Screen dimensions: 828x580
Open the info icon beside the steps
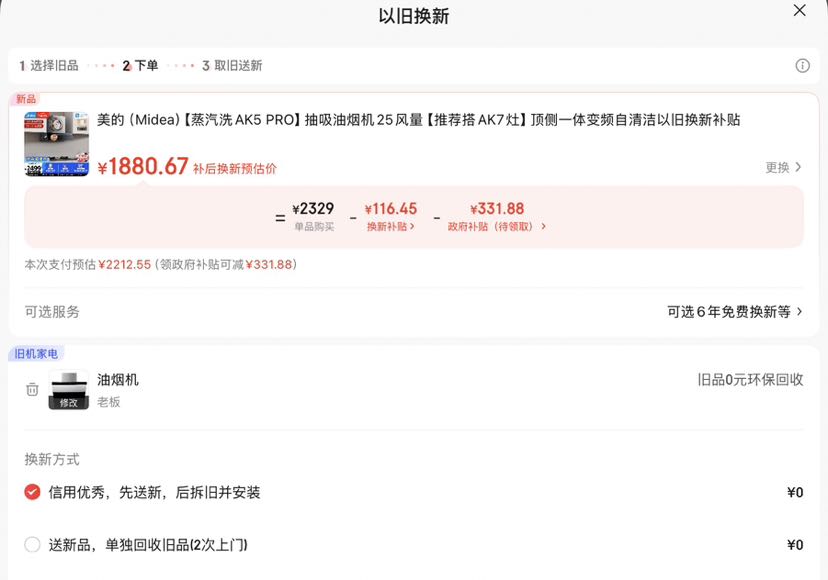point(802,66)
